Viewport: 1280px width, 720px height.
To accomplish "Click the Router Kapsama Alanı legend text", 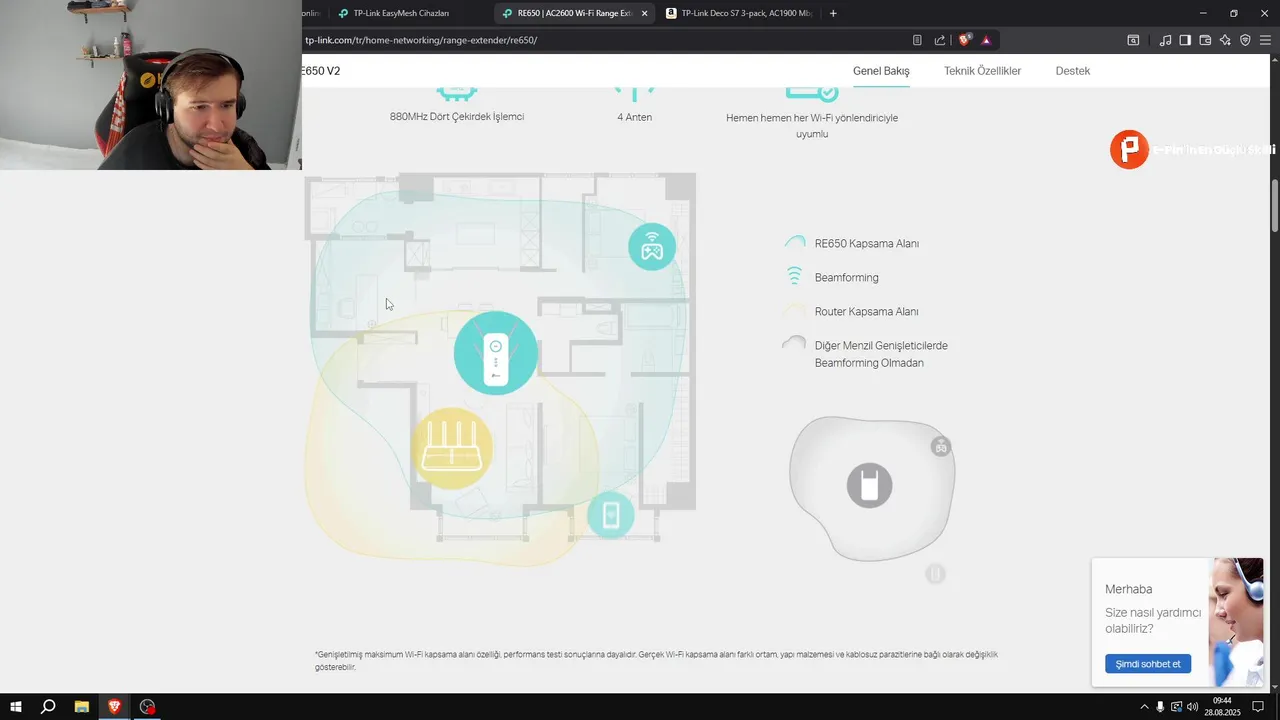I will [866, 311].
